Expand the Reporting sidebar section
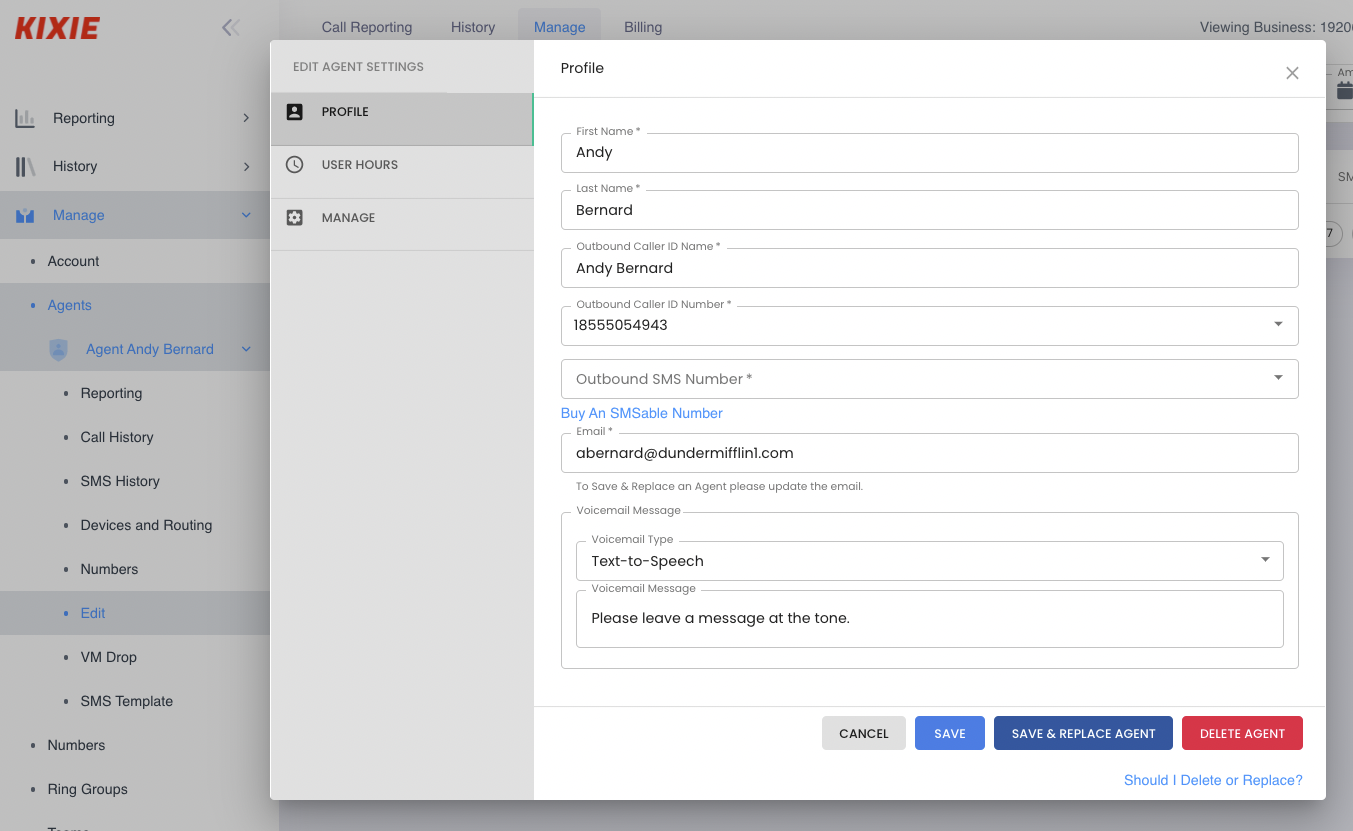This screenshot has height=831, width=1353. [246, 118]
